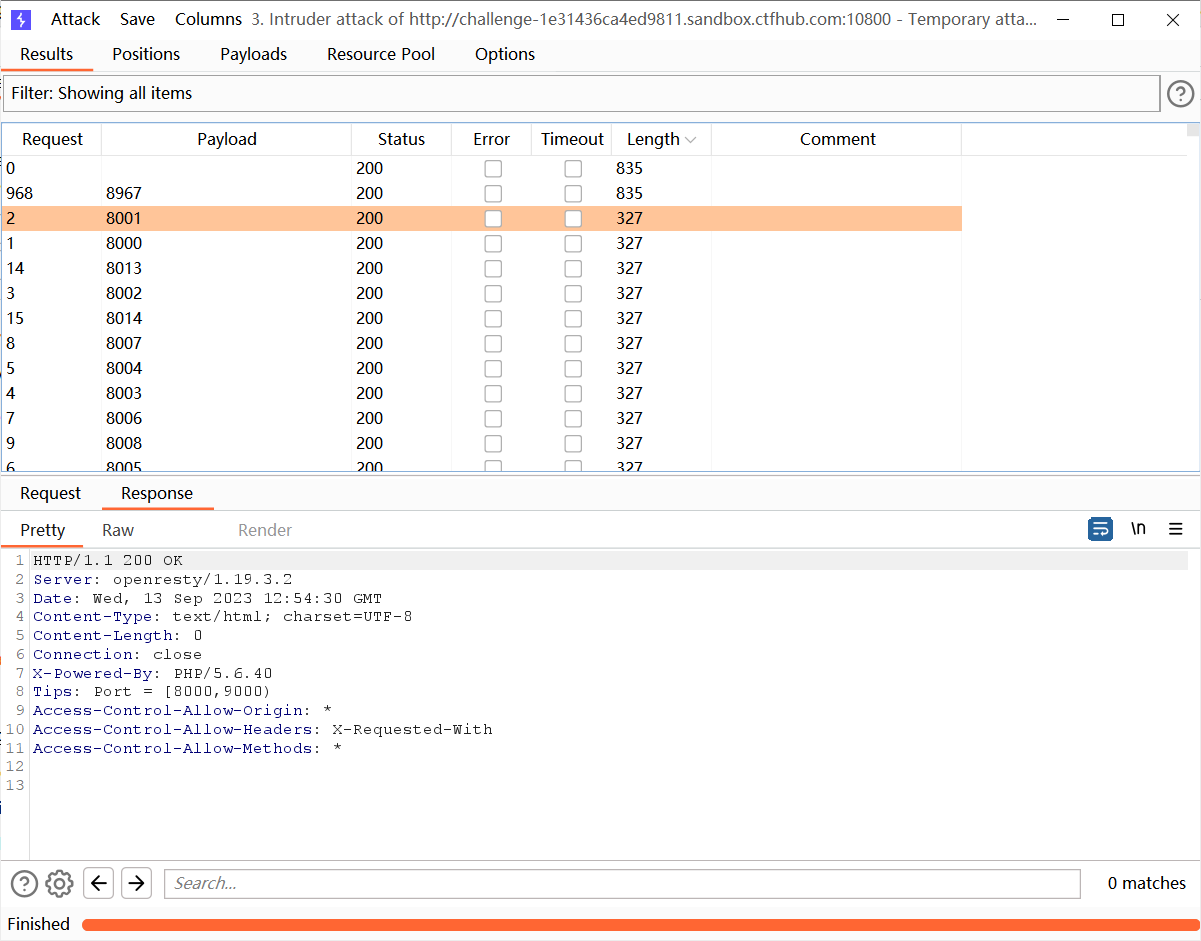Viewport: 1201px width, 941px height.
Task: Sort results by Payload column header
Action: point(227,139)
